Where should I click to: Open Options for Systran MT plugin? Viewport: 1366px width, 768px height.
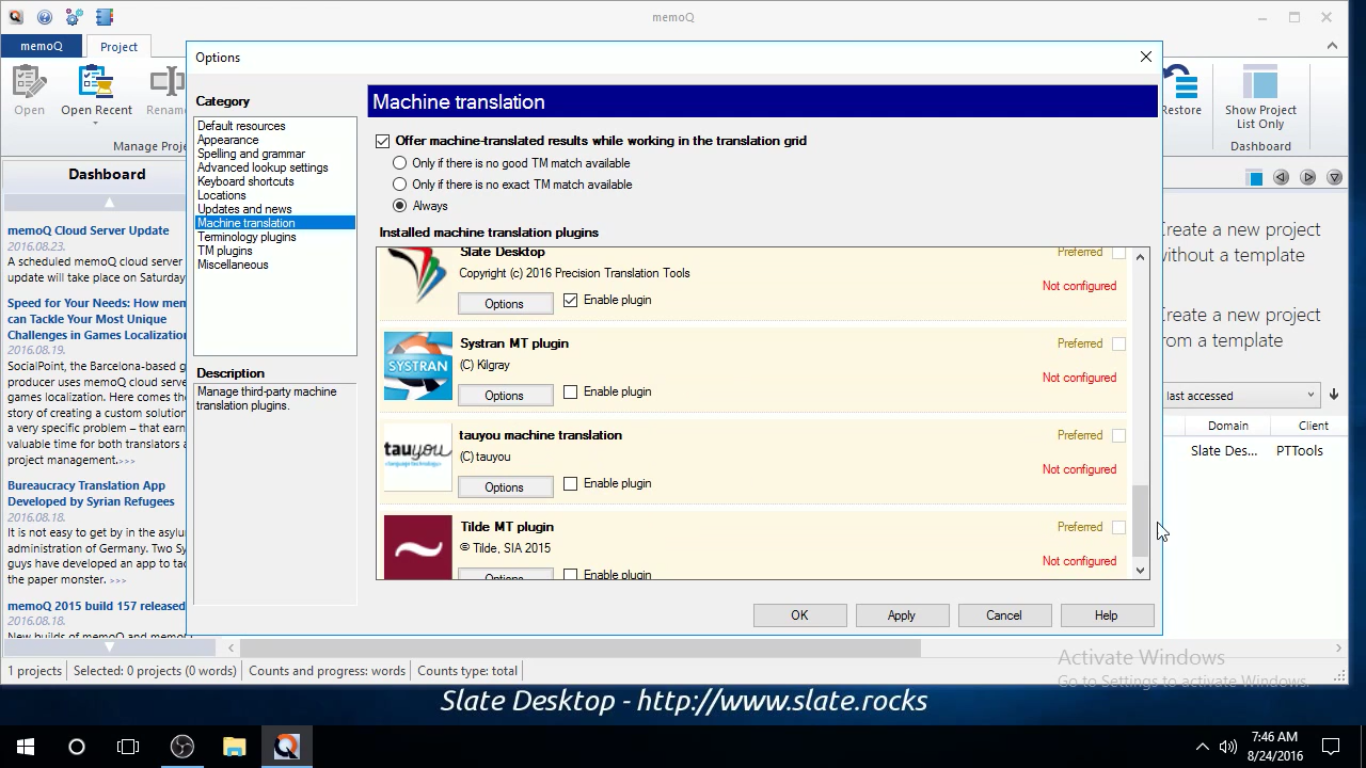[505, 395]
